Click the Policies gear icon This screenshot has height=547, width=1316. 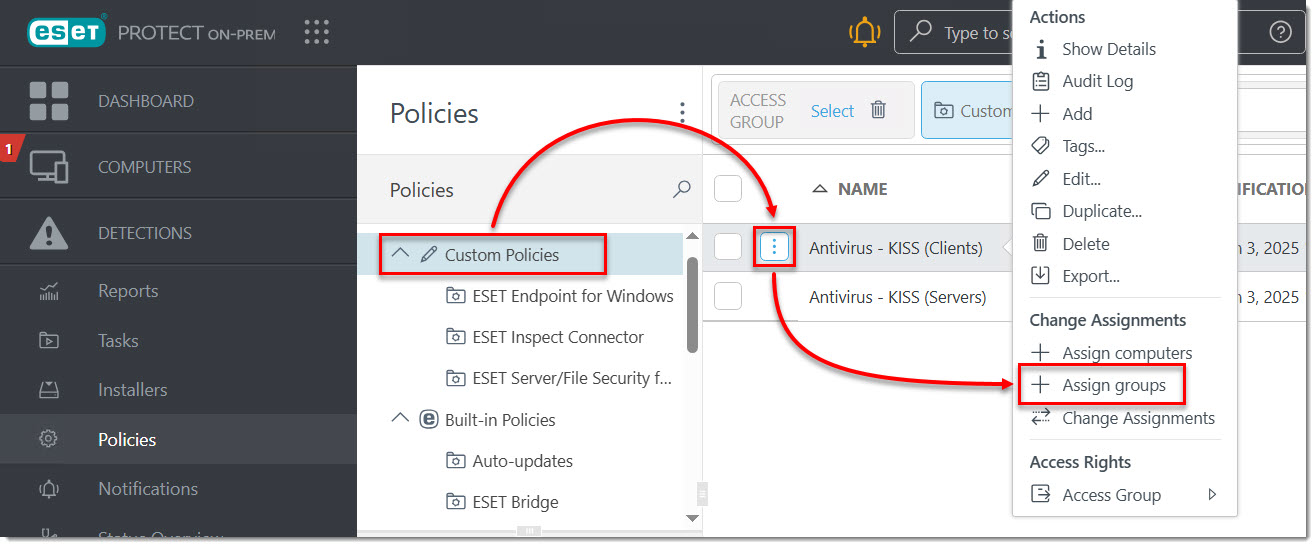[49, 439]
